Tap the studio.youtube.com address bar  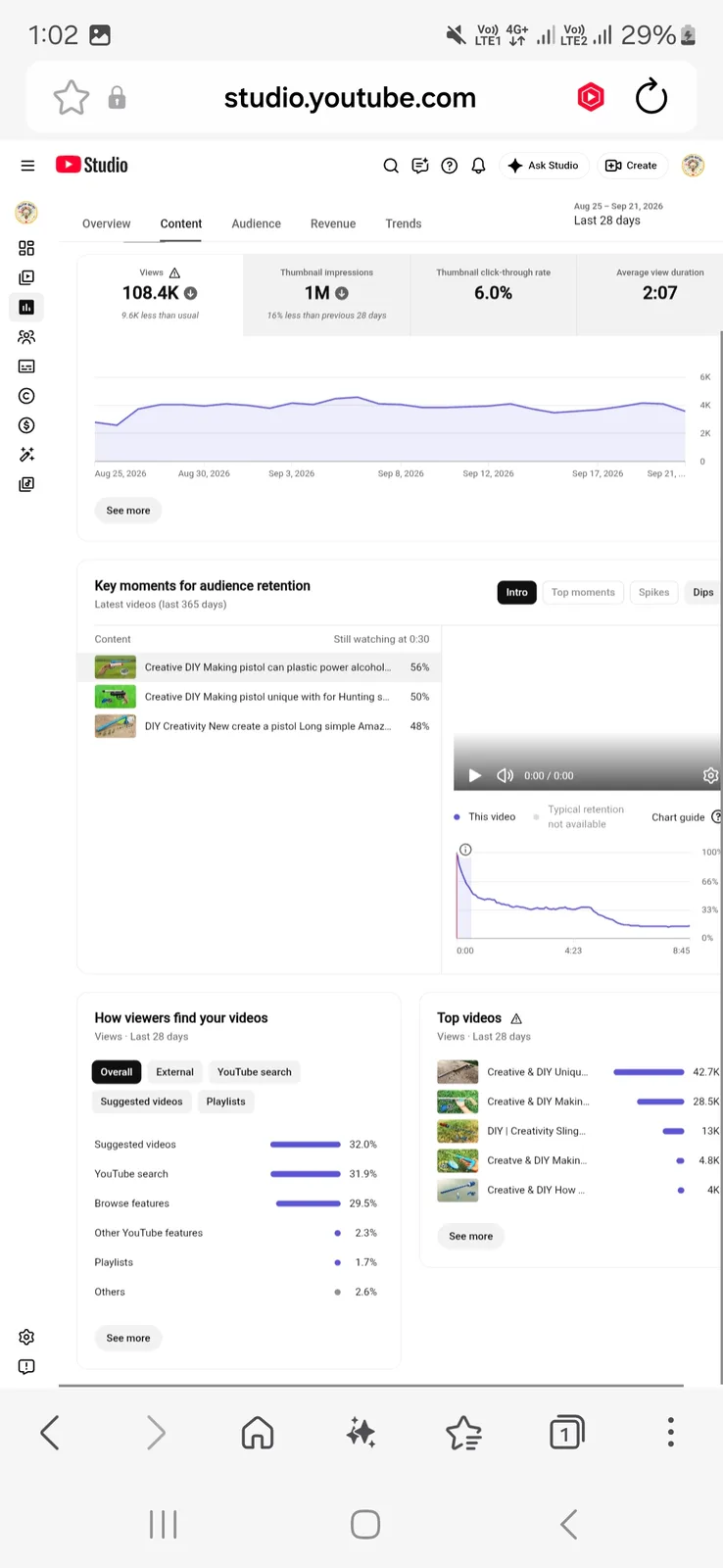350,98
